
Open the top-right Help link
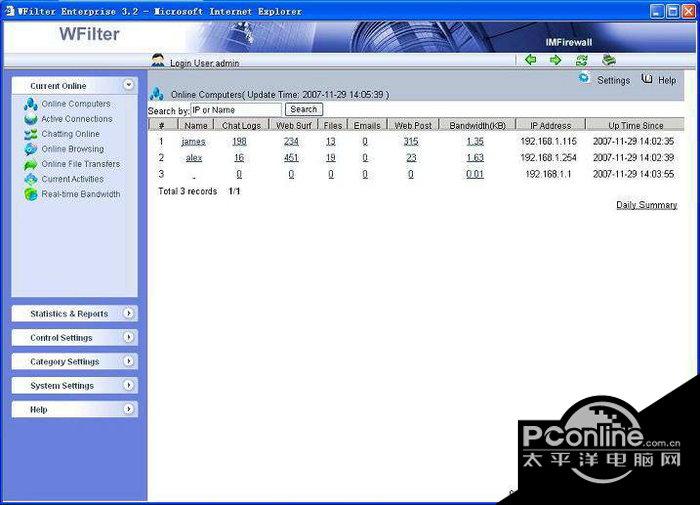pos(667,80)
